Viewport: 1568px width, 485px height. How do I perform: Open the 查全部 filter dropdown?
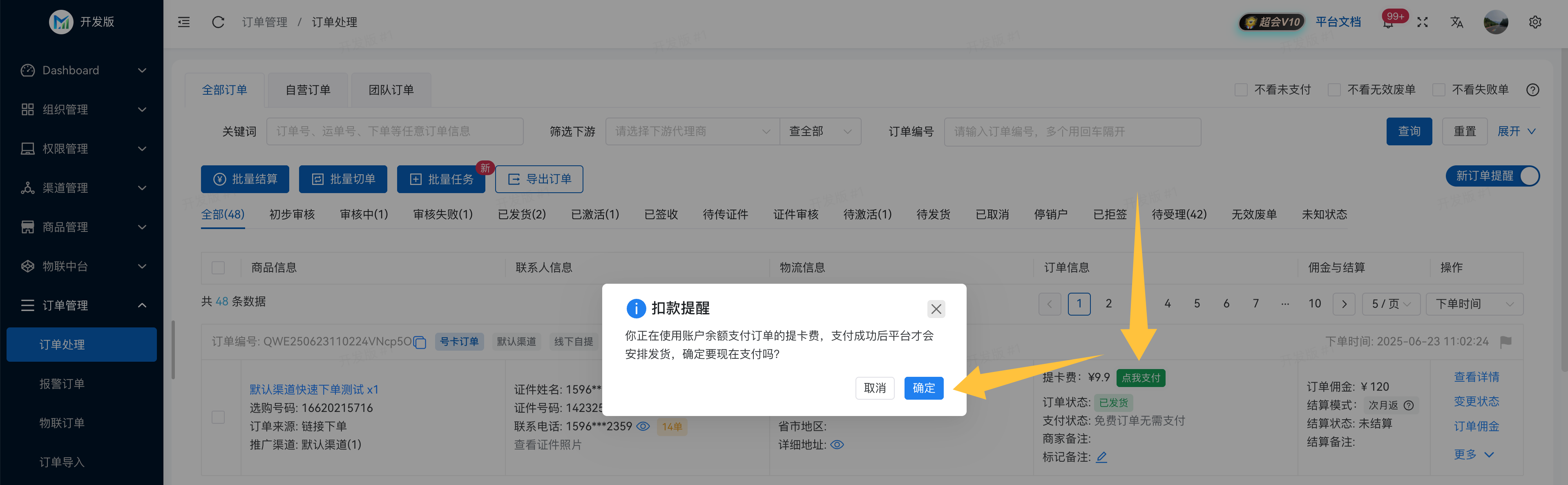click(820, 131)
